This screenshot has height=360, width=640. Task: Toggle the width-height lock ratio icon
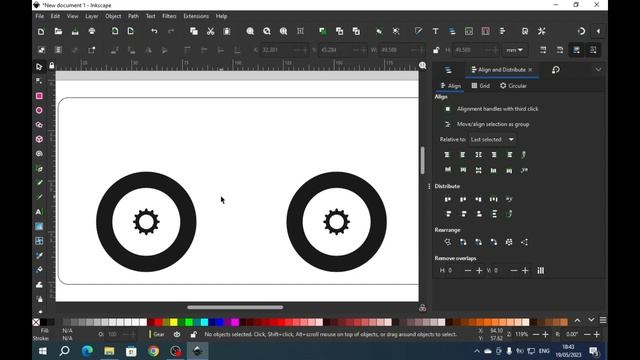click(x=436, y=50)
